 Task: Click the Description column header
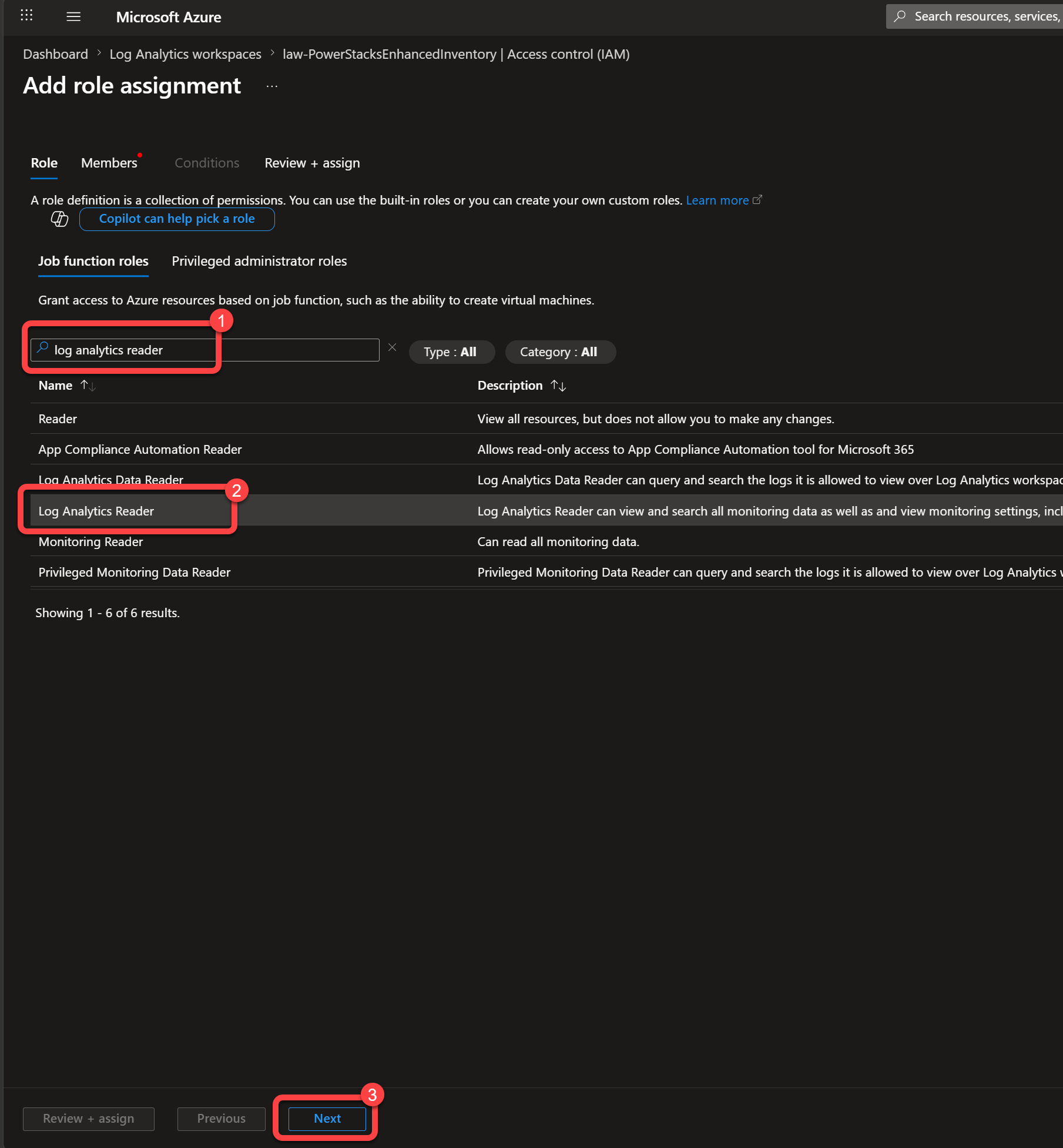point(510,386)
